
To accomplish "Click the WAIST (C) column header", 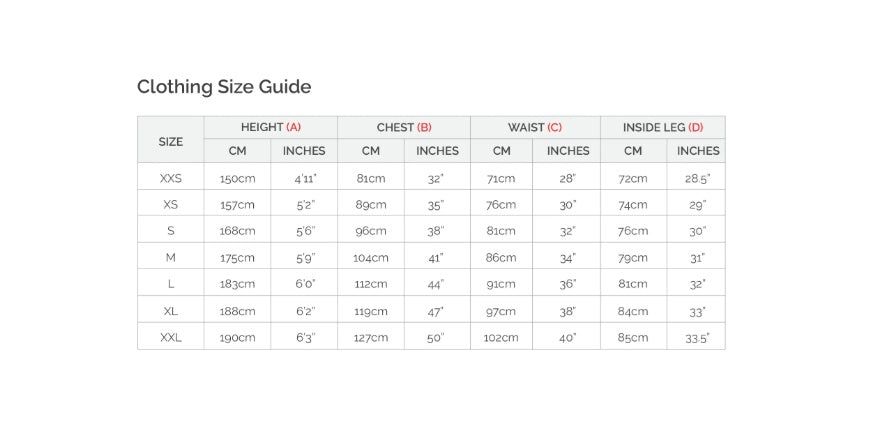I will [535, 127].
